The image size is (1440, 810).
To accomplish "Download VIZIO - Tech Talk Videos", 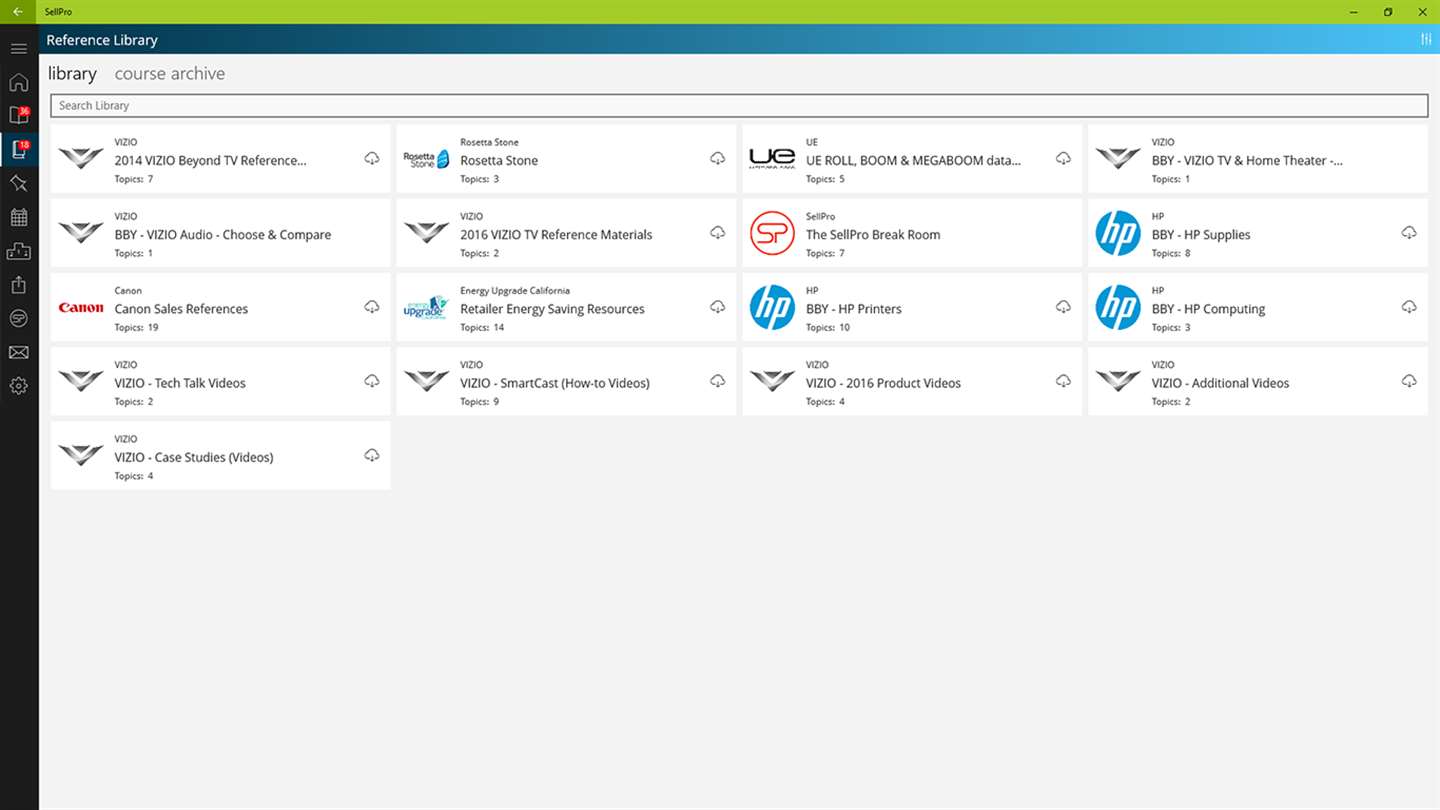I will click(x=372, y=381).
